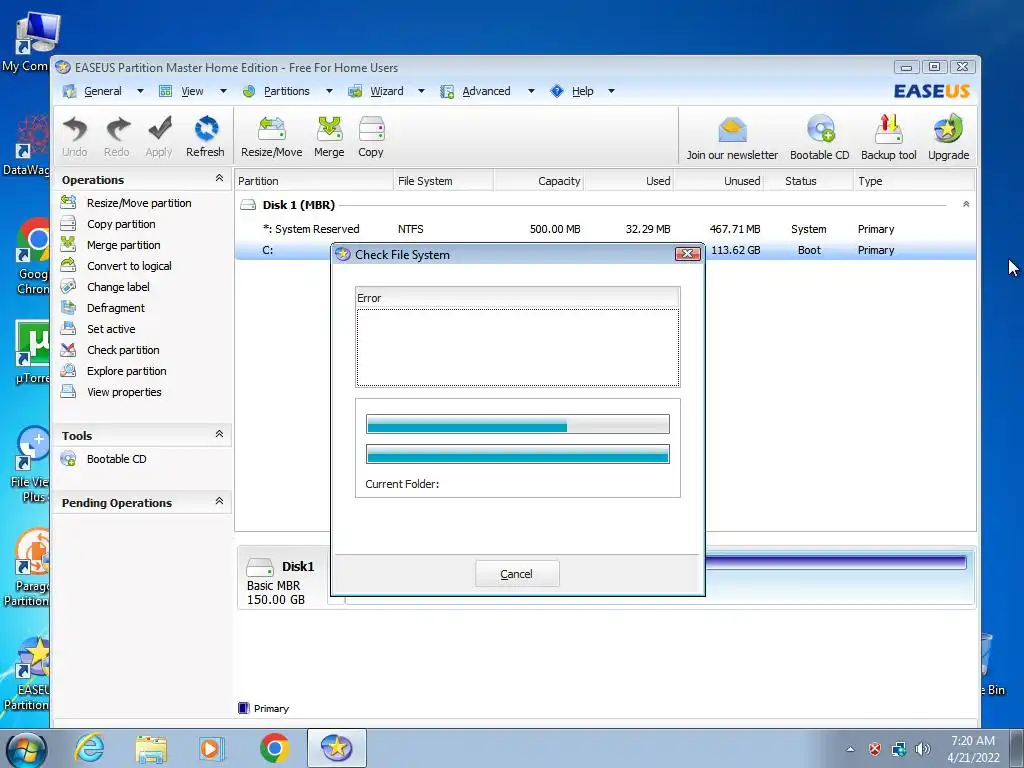
Task: Select the Copy toolbar tool
Action: point(371,136)
